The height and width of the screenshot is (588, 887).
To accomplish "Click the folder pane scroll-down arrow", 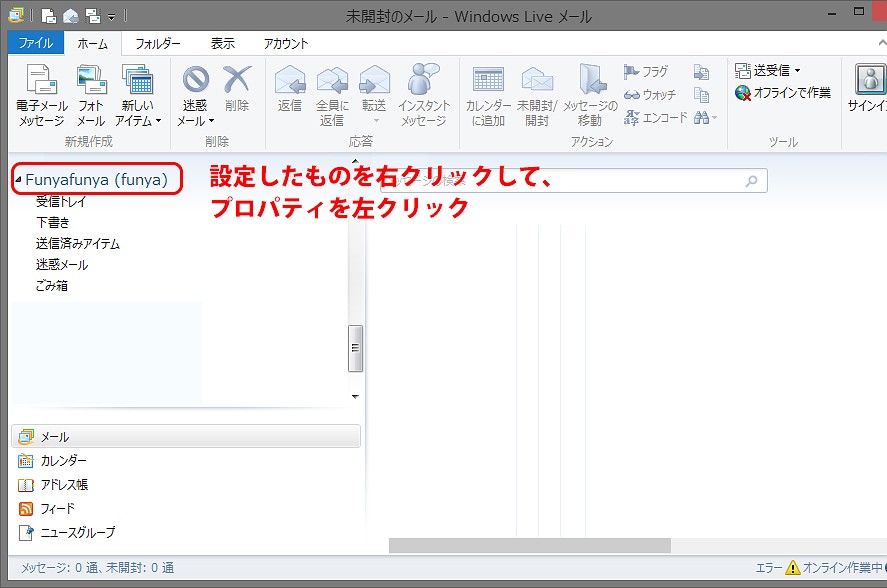I will (x=355, y=397).
